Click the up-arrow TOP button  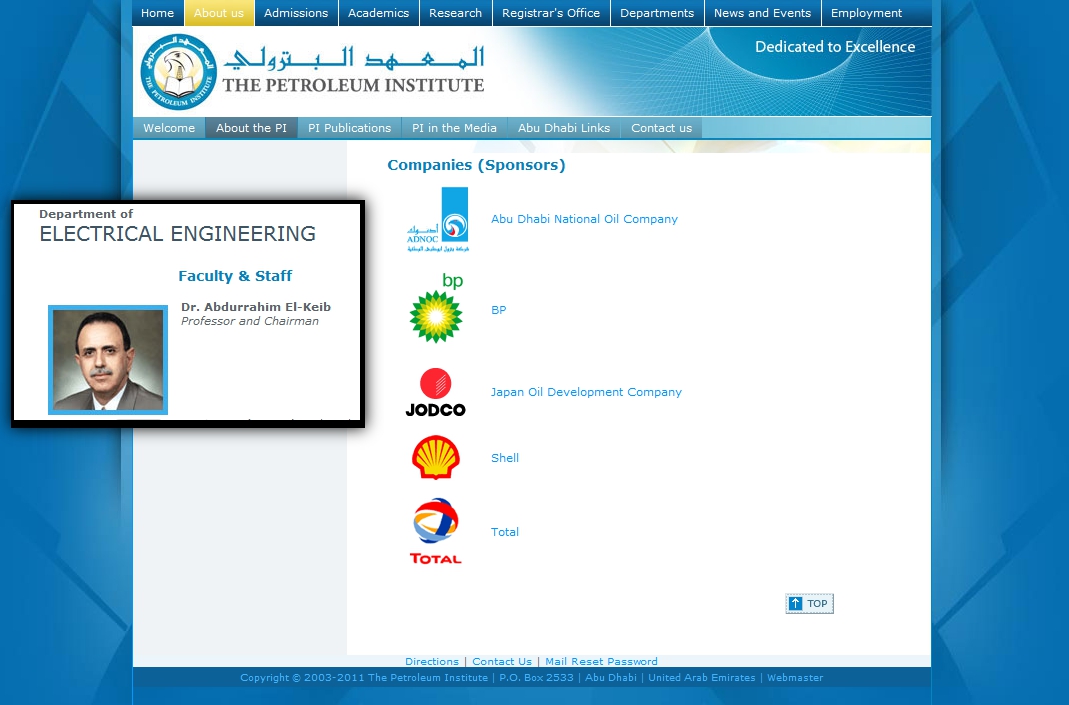click(809, 603)
